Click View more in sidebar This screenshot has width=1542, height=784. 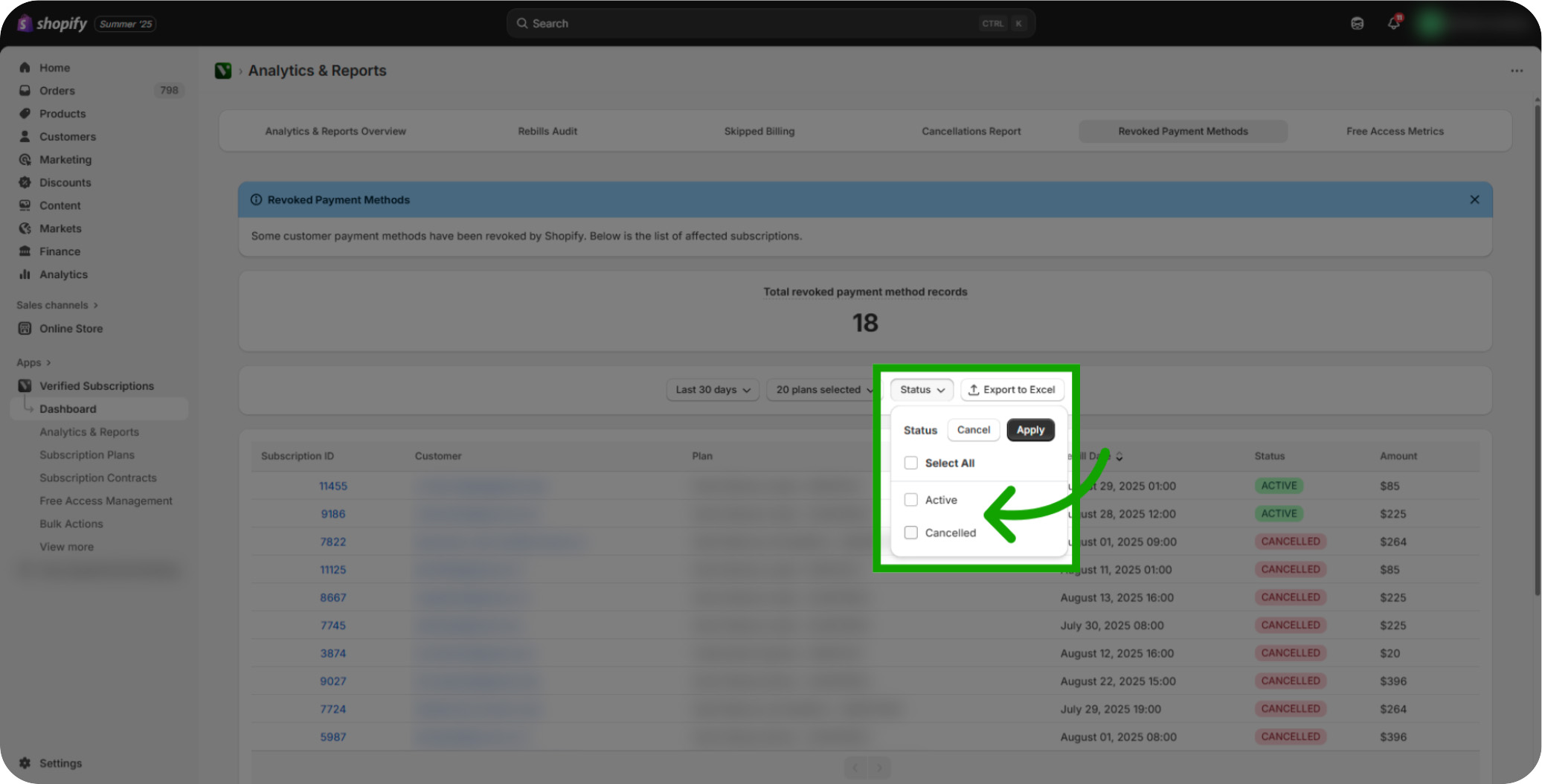point(67,547)
